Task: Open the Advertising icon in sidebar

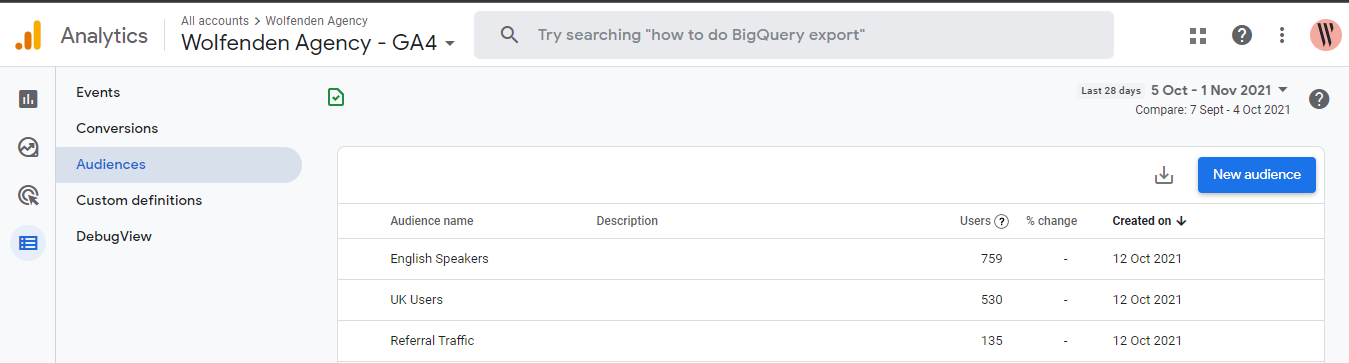Action: (x=28, y=195)
